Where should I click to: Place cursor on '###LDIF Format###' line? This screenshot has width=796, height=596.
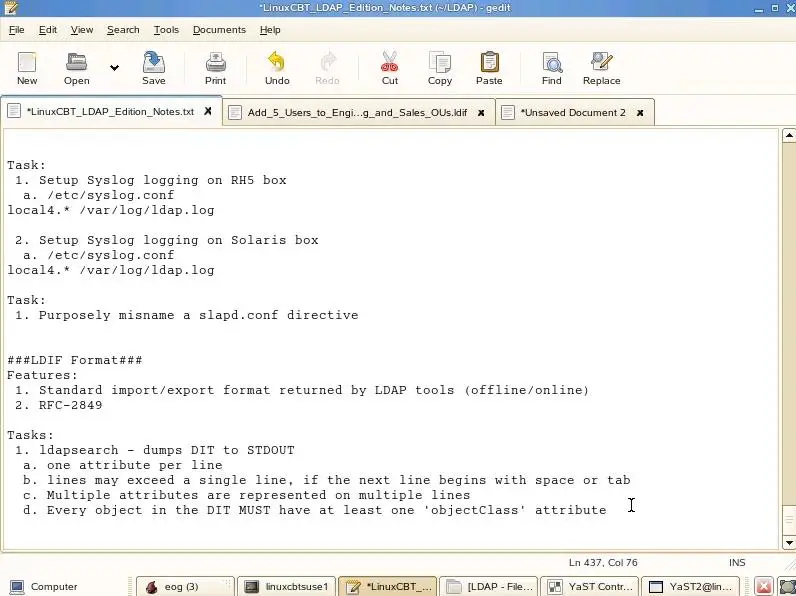coord(75,360)
